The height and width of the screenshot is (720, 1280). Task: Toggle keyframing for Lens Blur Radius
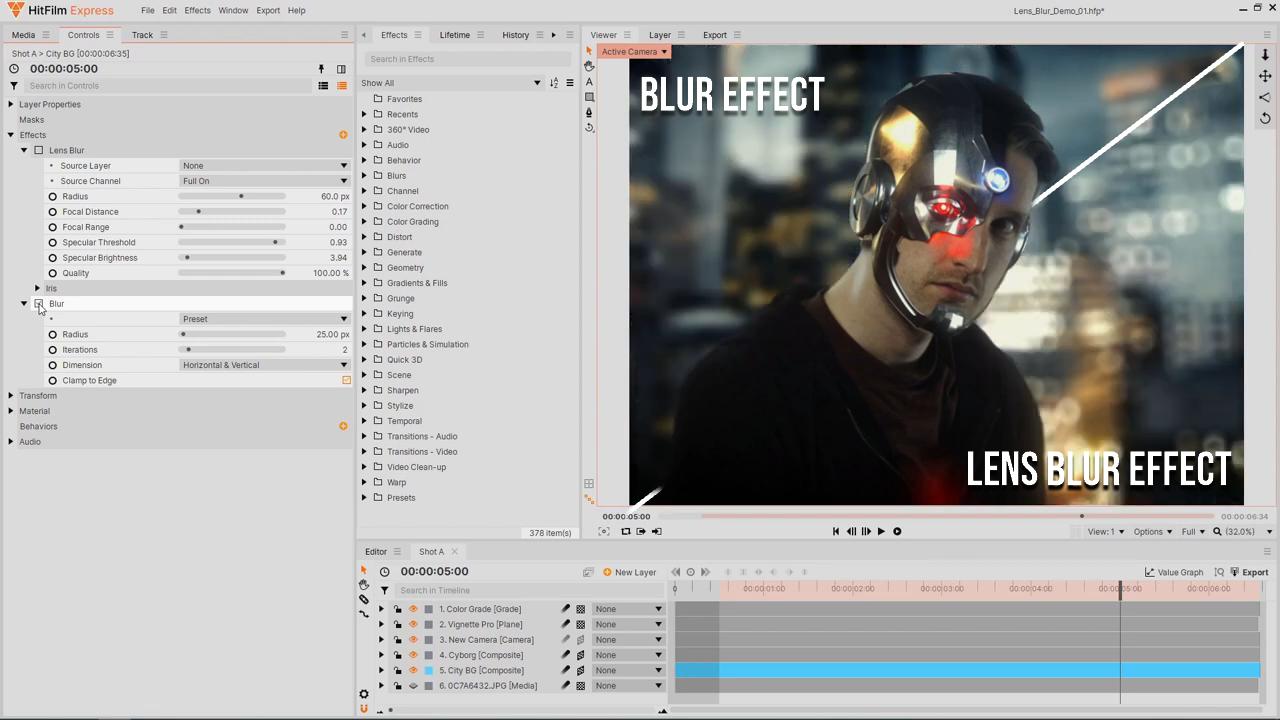53,197
